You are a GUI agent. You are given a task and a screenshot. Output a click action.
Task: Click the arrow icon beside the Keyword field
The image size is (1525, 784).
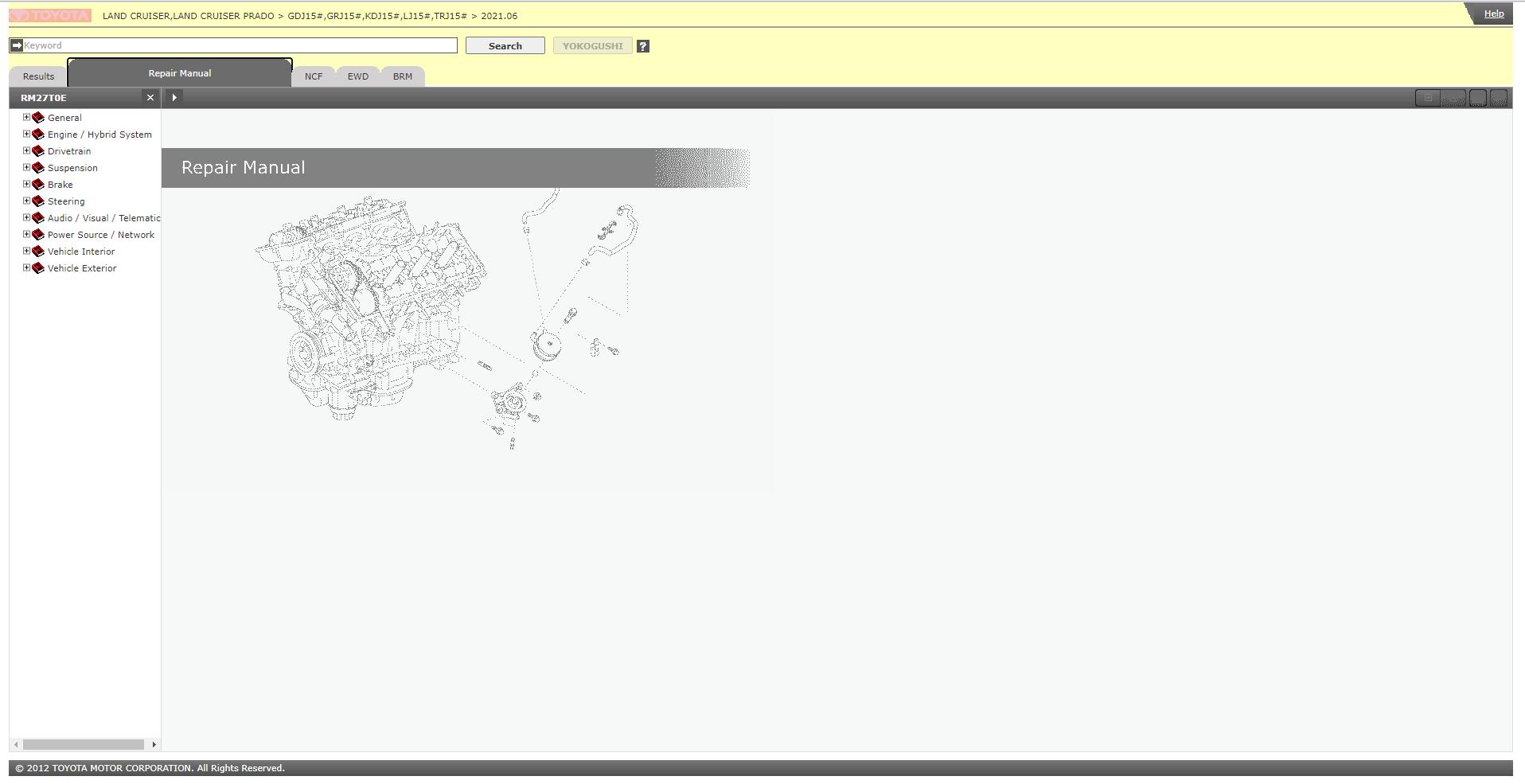coord(17,45)
